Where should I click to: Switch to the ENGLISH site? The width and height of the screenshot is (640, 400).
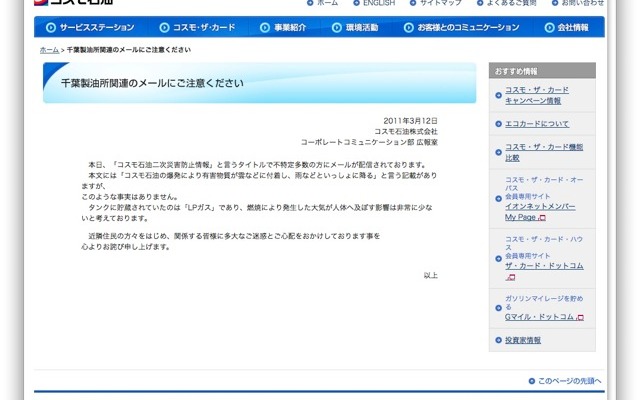379,3
